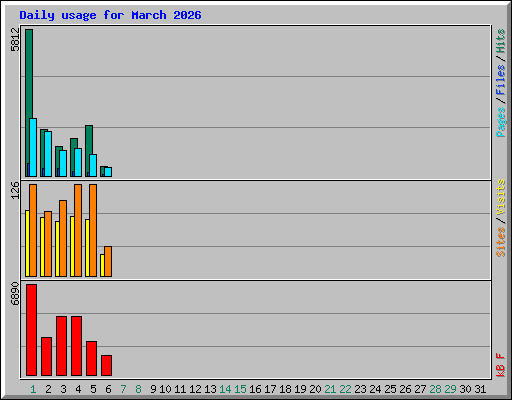The image size is (512, 400).
Task: Click green weekend day label 28
Action: pyautogui.click(x=435, y=389)
